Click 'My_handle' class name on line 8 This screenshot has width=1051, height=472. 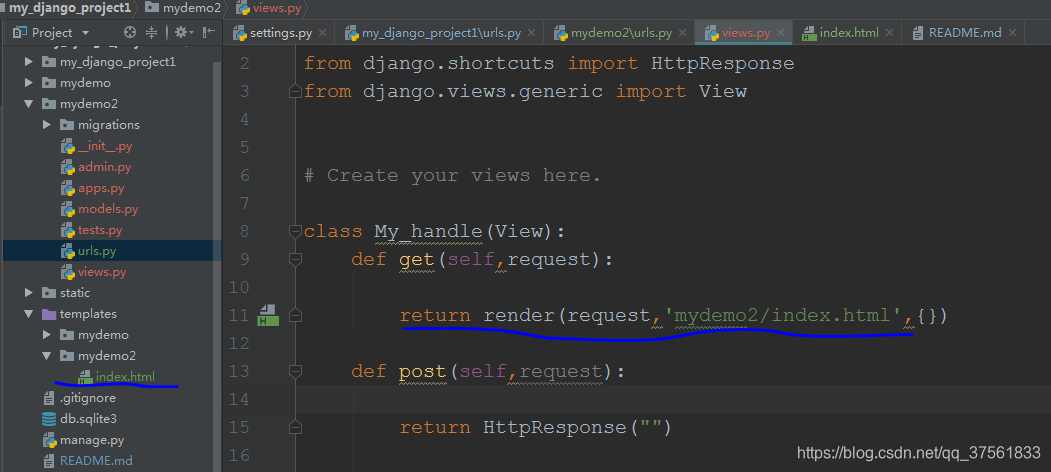tap(428, 231)
